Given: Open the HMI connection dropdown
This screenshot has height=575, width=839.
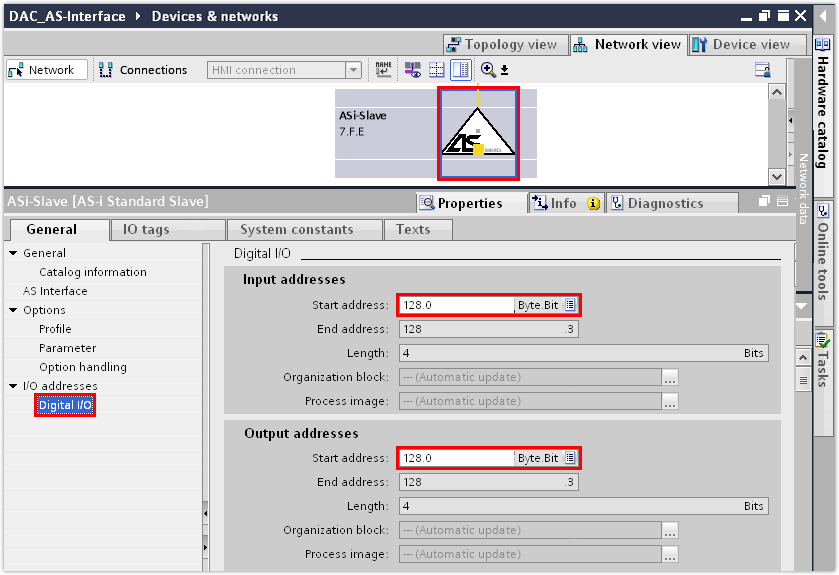Looking at the screenshot, I should 353,70.
